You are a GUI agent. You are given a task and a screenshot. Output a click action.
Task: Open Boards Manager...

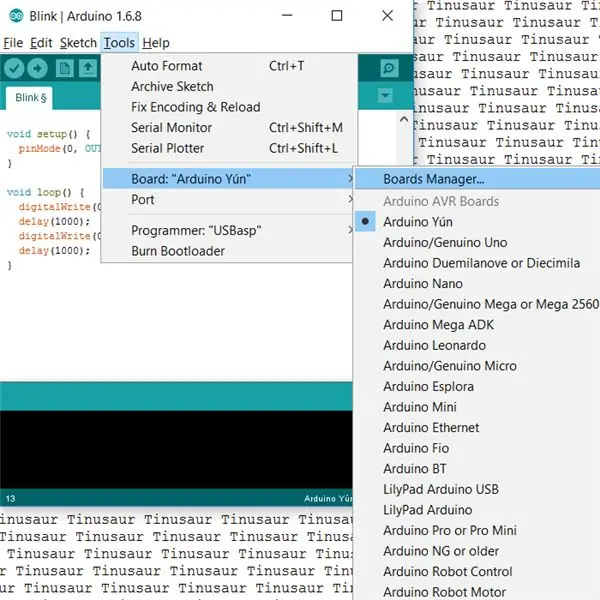(x=478, y=179)
